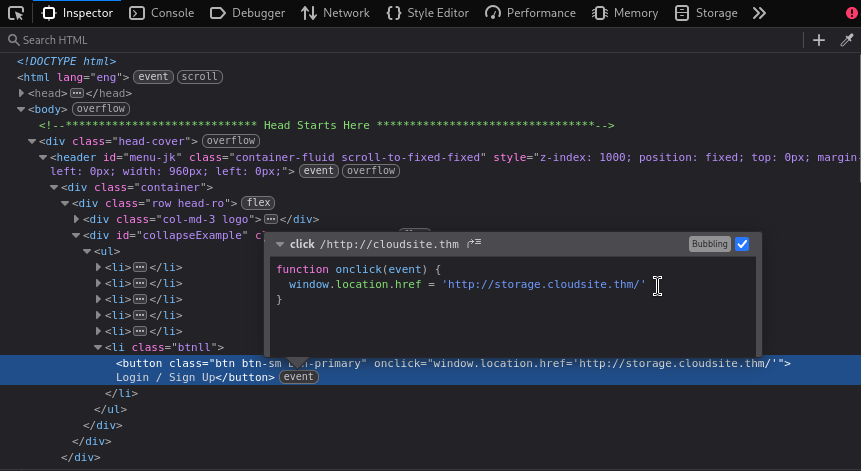Expand ellipsis badge in col-md-3 logo div

[x=271, y=219]
